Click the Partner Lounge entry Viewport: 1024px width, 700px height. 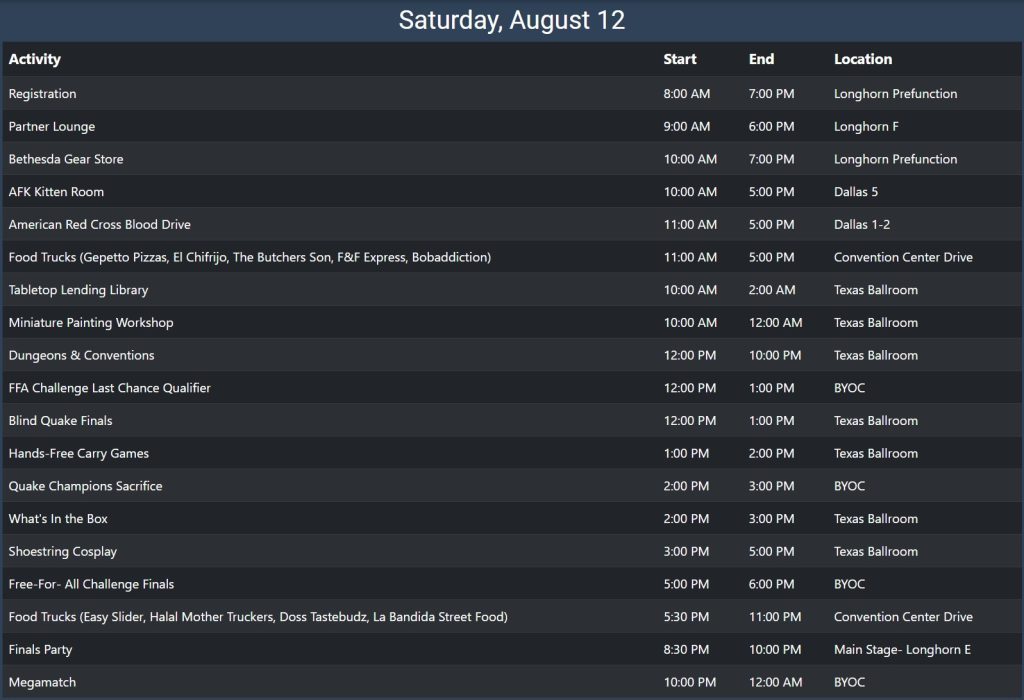pos(52,127)
